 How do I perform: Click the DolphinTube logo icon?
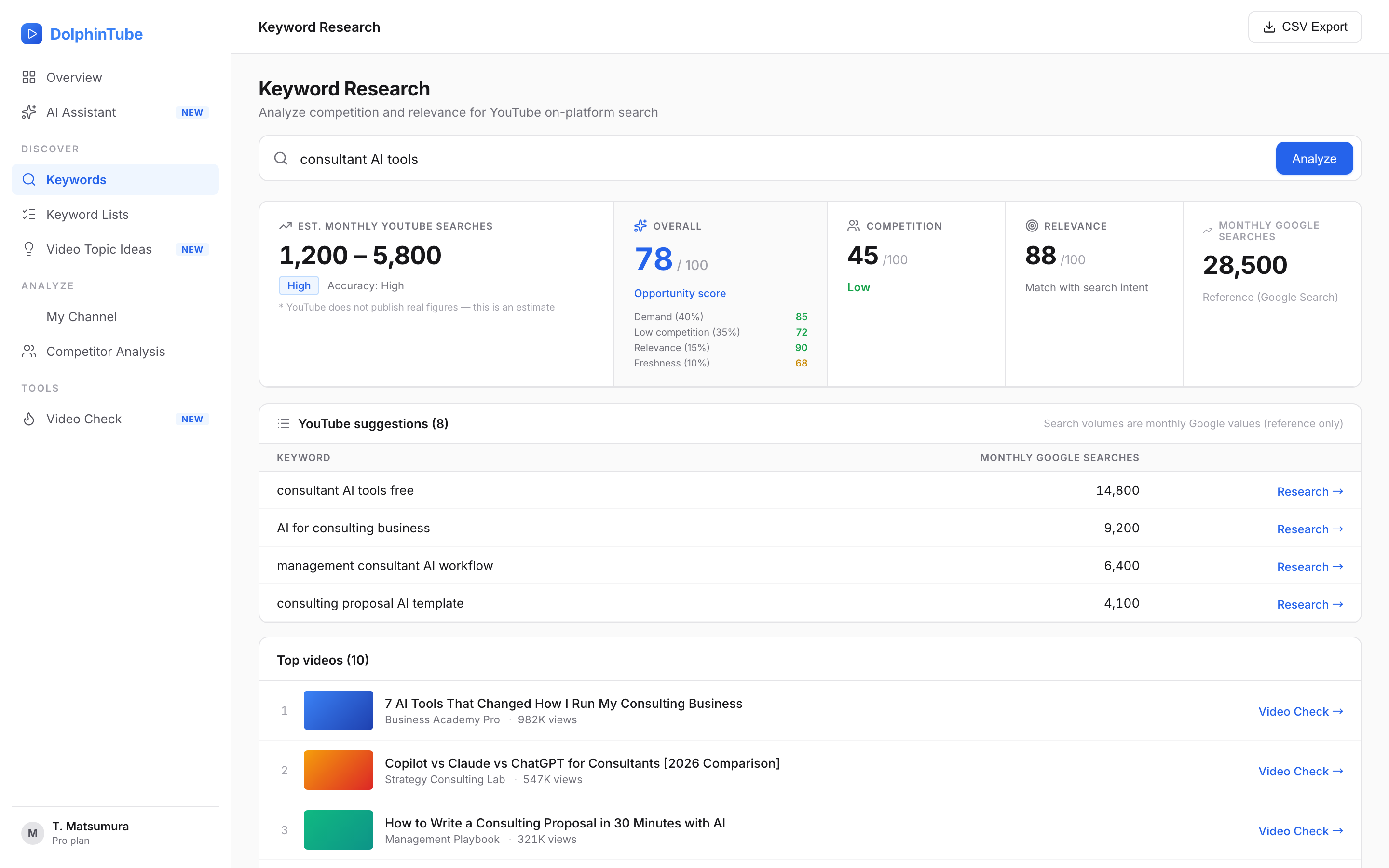pos(31,34)
